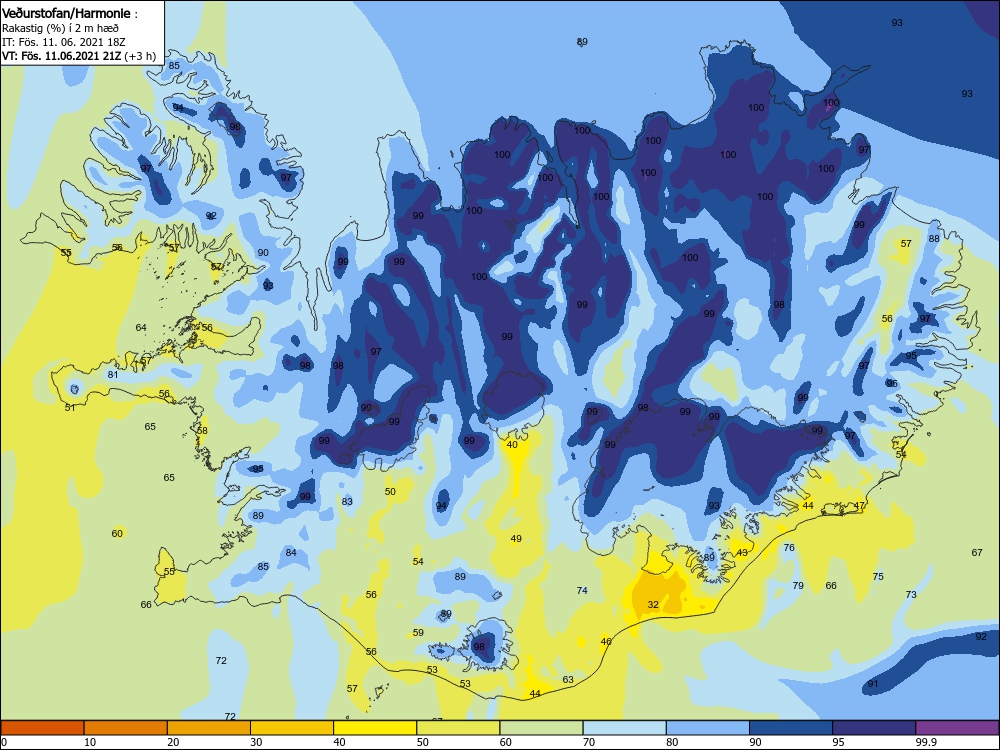
Task: Click the humidity value 63 on the map
Action: tap(568, 680)
